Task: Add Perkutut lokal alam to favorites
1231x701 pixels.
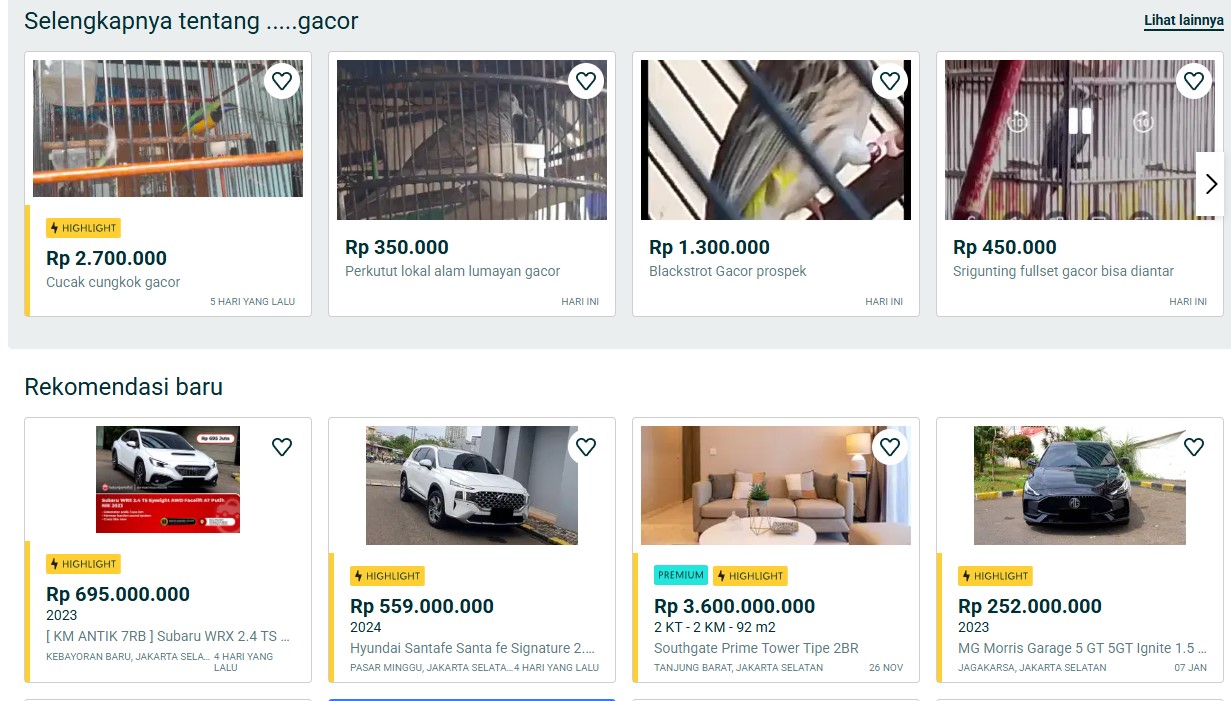Action: [x=586, y=80]
